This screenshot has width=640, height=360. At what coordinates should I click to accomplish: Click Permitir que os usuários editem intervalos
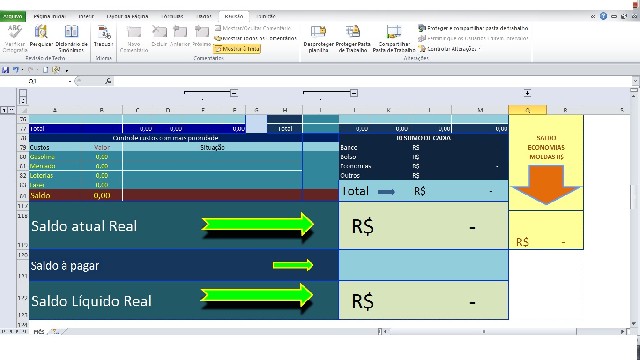tap(473, 38)
